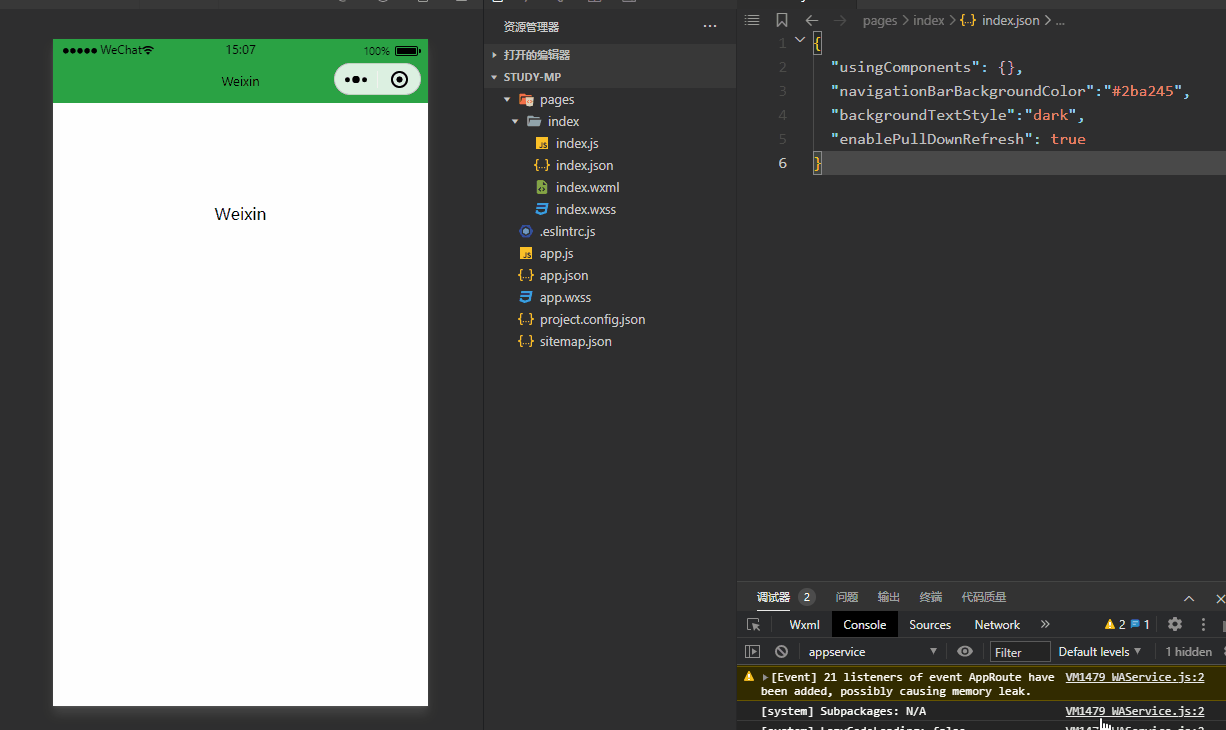Show more devtools tabs via the double chevron

click(x=1045, y=624)
